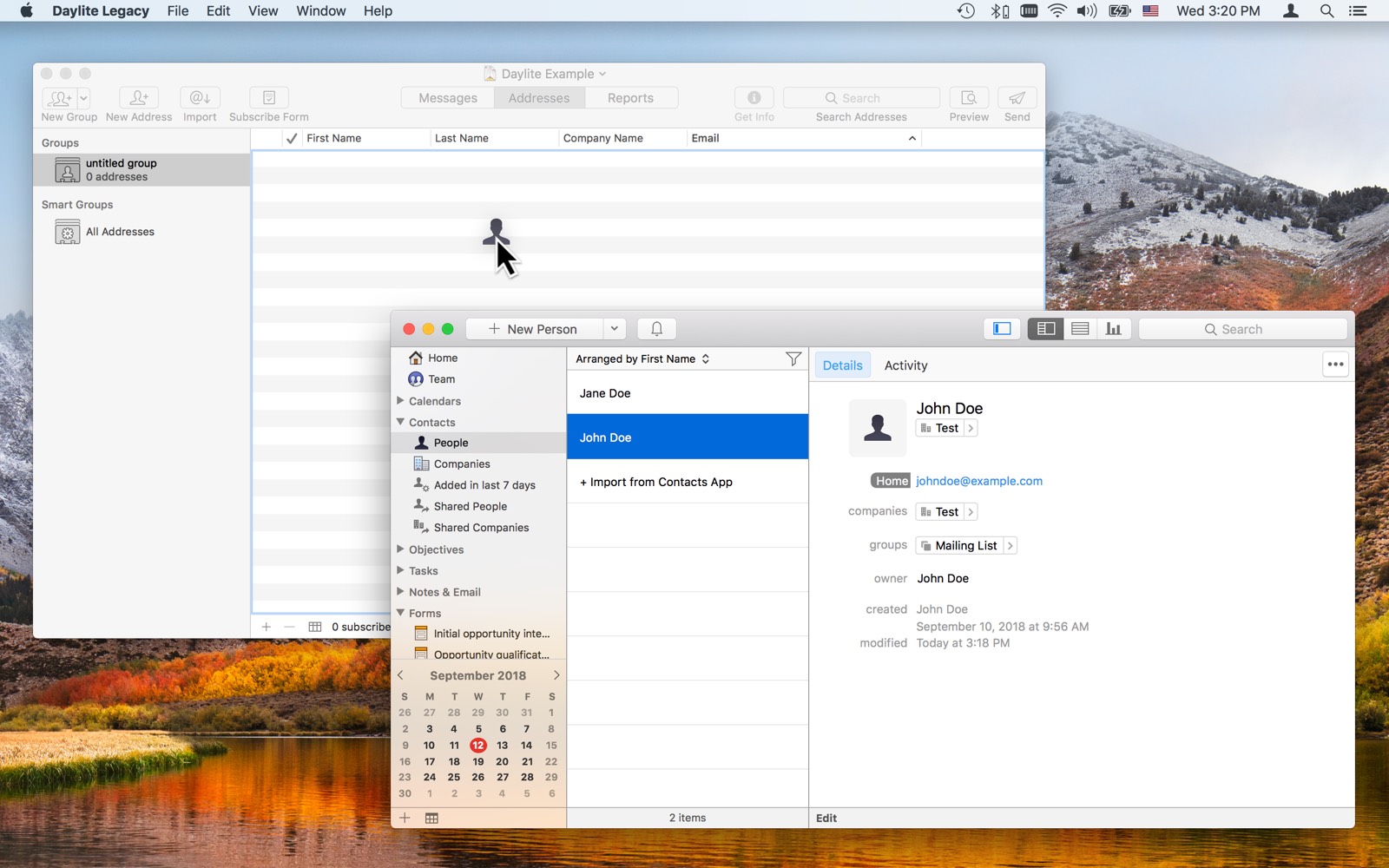Expand Objectives section
Screen dimensions: 1389x868
point(401,549)
